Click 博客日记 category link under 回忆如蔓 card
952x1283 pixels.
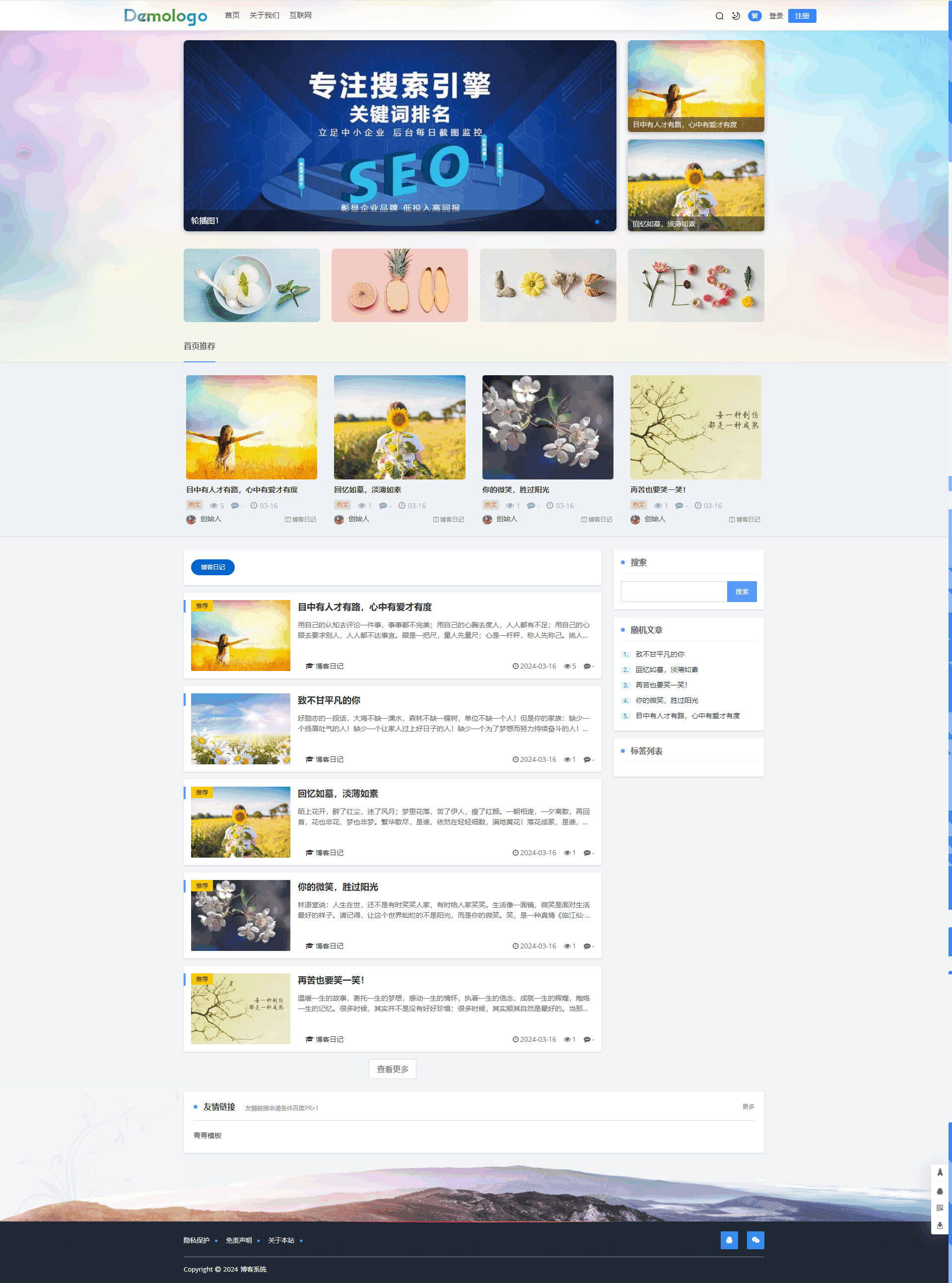(x=448, y=520)
